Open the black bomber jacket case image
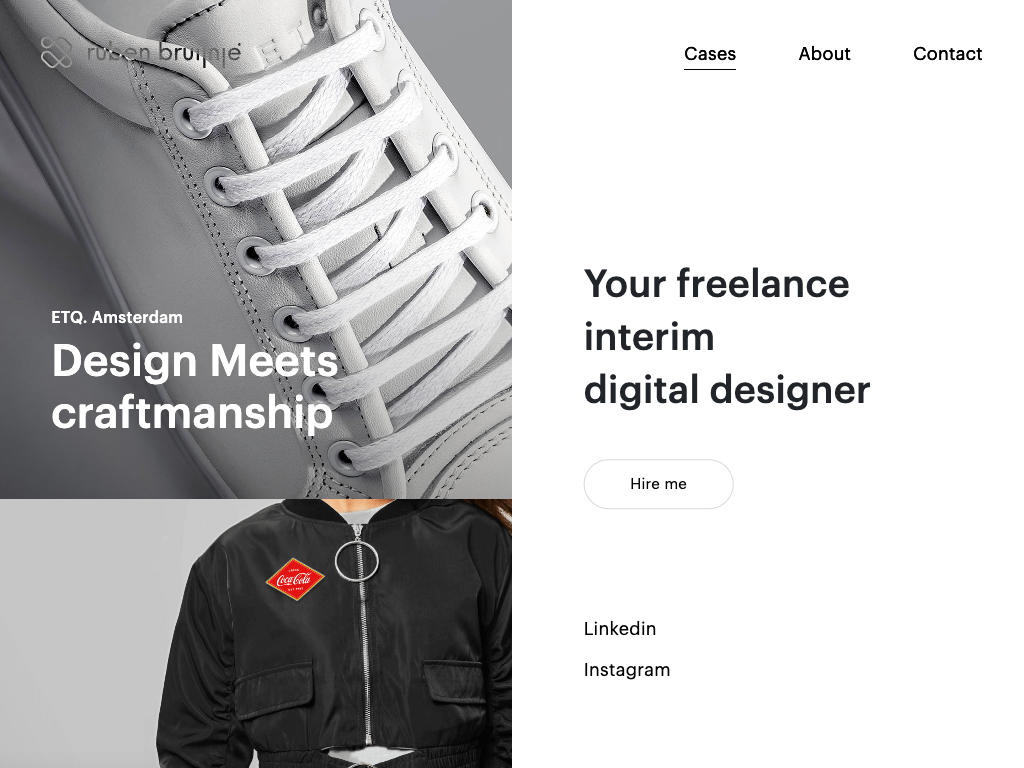This screenshot has width=1024, height=768. [256, 633]
